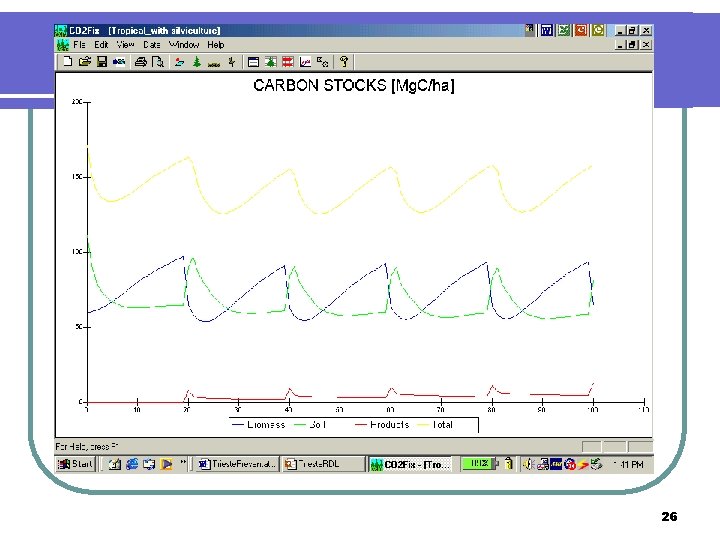Click the New document toolbar icon
The width and height of the screenshot is (720, 540).
click(68, 62)
